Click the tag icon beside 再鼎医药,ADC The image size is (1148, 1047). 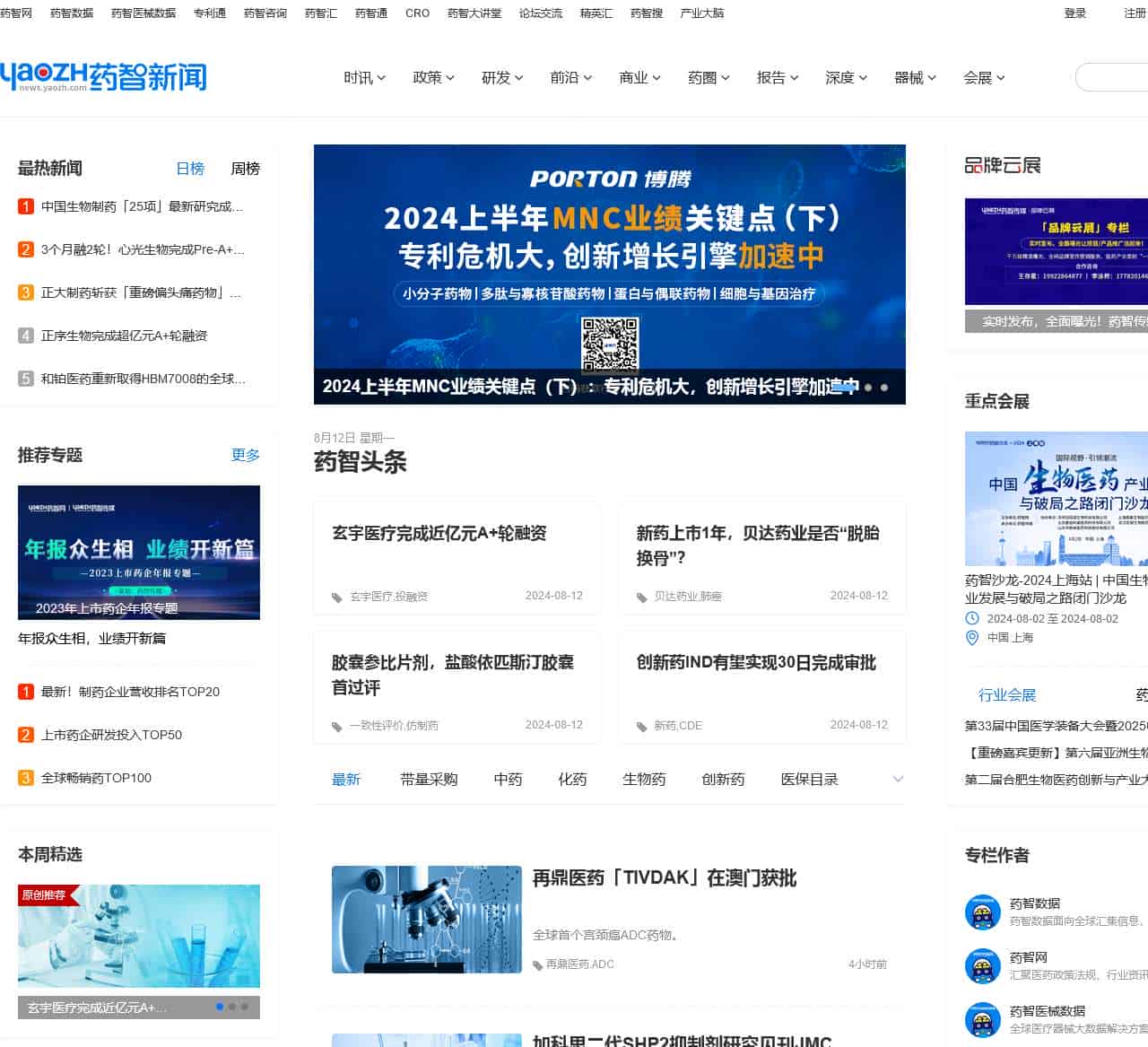538,965
